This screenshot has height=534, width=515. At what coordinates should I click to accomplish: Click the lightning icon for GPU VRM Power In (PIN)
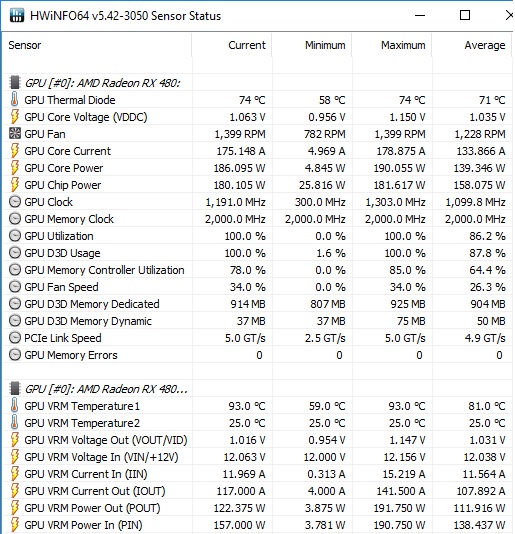(15, 525)
